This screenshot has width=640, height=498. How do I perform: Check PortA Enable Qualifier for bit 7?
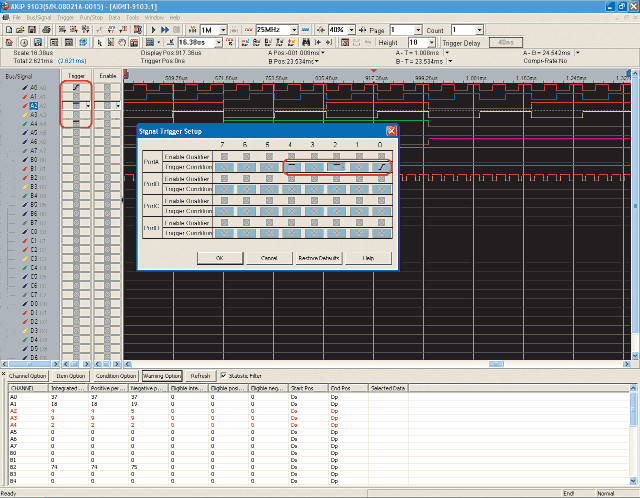(222, 156)
